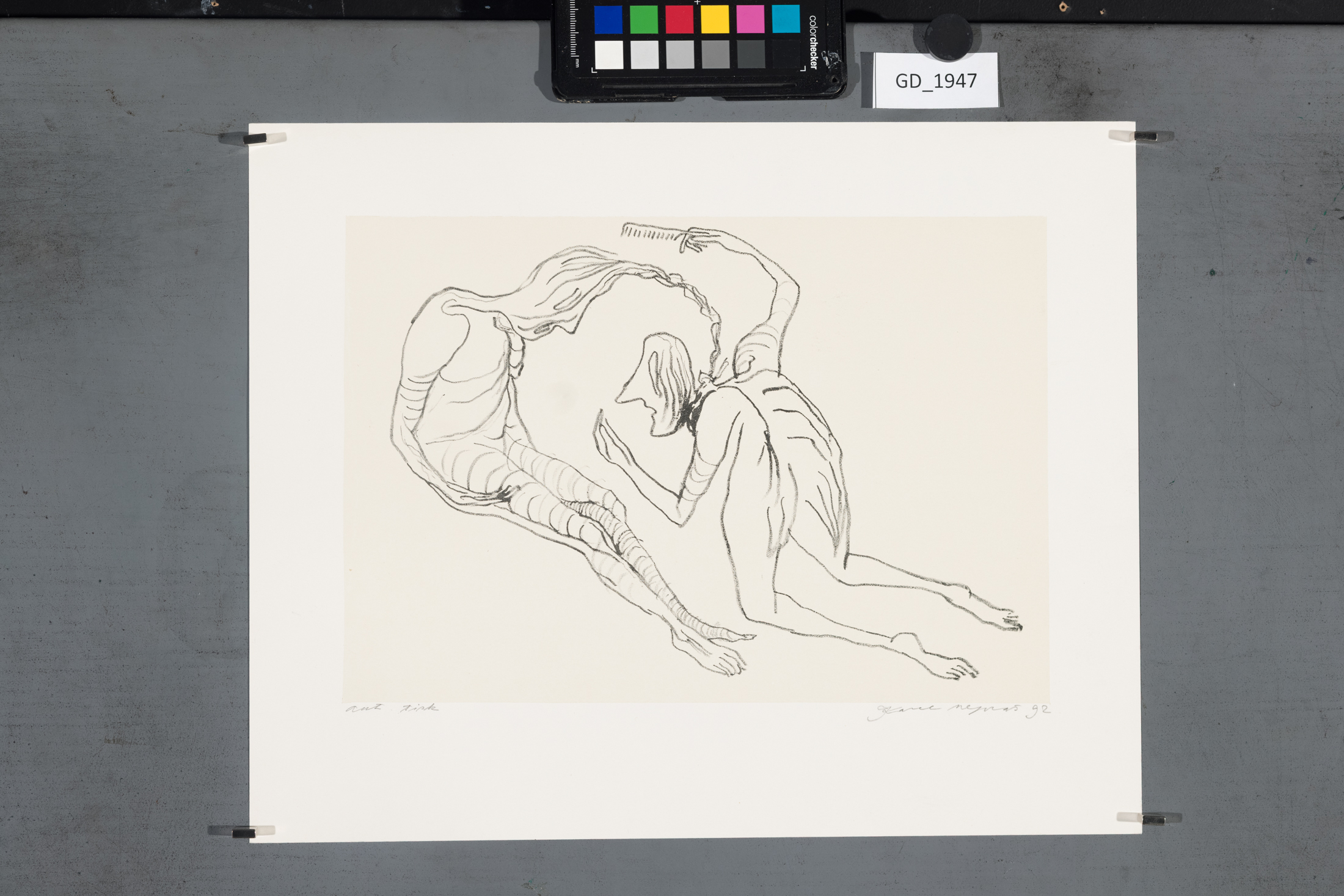The width and height of the screenshot is (1344, 896).
Task: Click the red color swatch
Action: (679, 20)
